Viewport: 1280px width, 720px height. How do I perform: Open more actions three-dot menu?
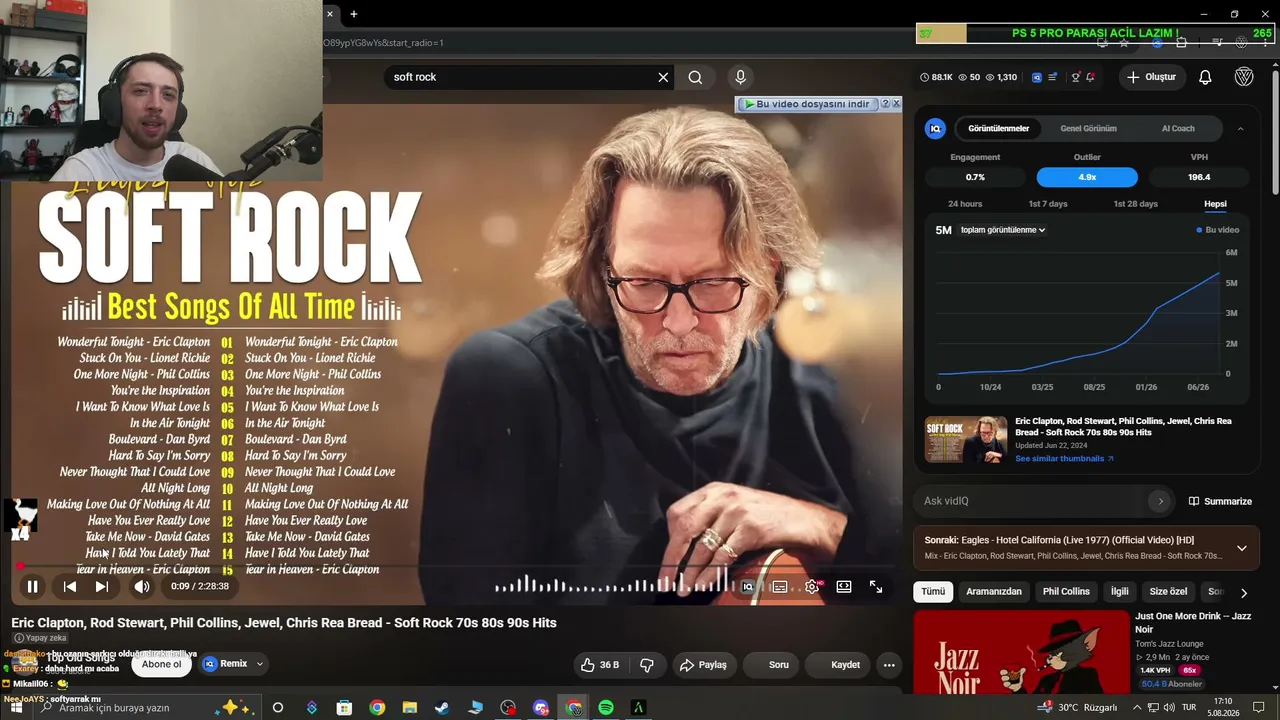pyautogui.click(x=888, y=665)
